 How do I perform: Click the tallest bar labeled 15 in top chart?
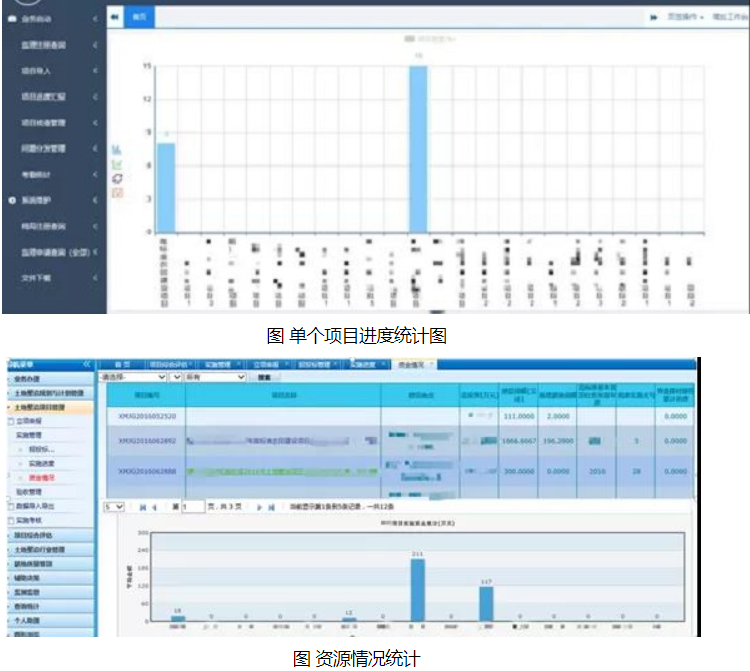[x=418, y=149]
